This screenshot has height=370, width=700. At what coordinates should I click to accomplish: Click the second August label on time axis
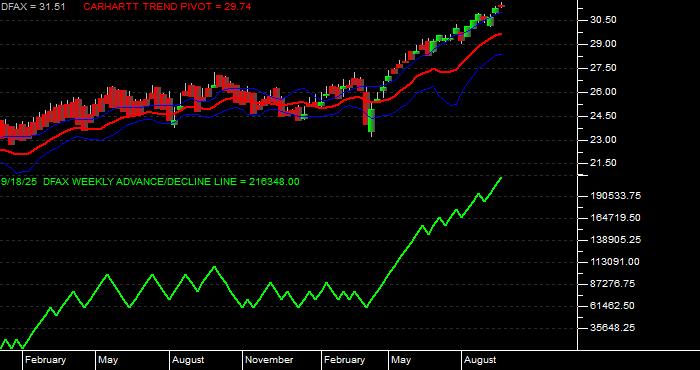tap(480, 360)
